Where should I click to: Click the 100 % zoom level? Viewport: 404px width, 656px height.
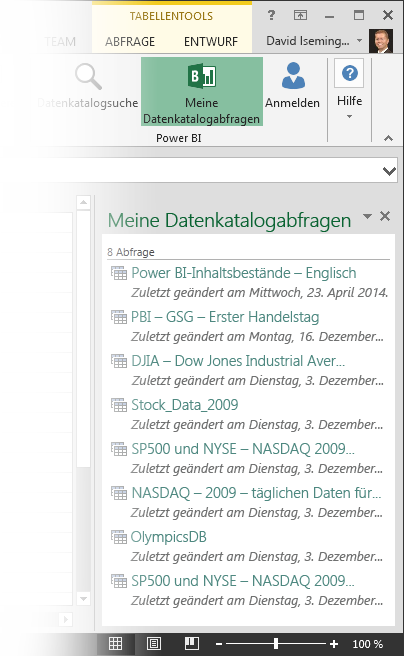click(x=368, y=644)
